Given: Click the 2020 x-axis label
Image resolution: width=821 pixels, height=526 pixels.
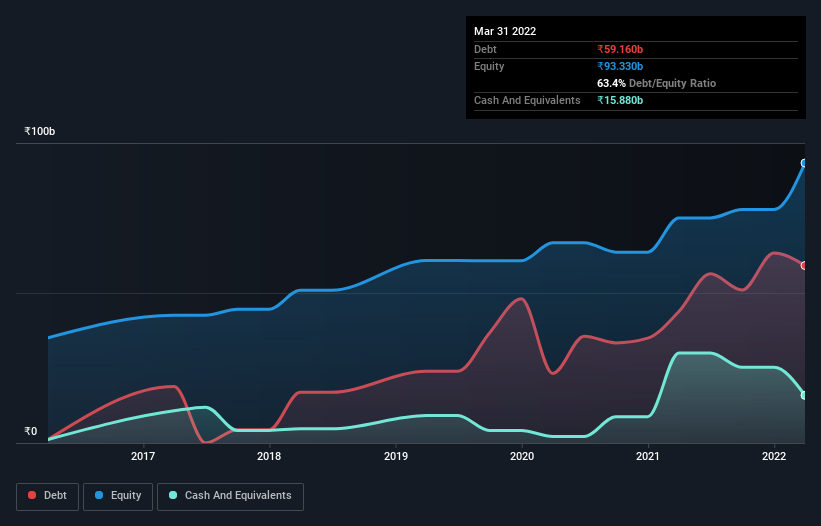Looking at the screenshot, I should coord(522,456).
